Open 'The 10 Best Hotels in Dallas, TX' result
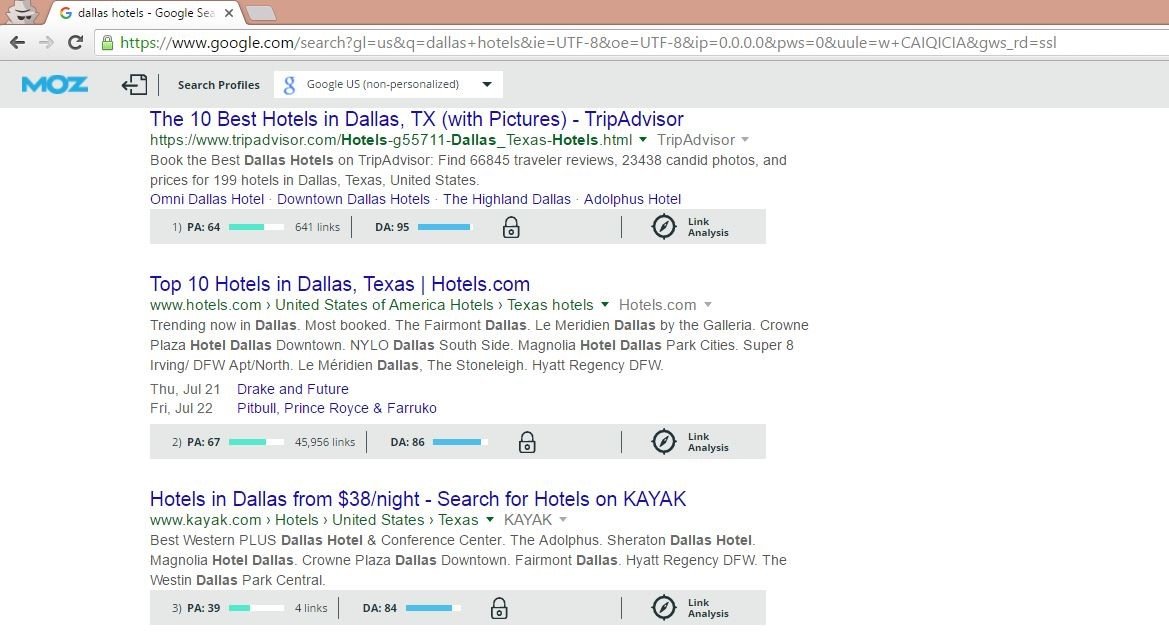This screenshot has height=641, width=1169. pyautogui.click(x=417, y=119)
